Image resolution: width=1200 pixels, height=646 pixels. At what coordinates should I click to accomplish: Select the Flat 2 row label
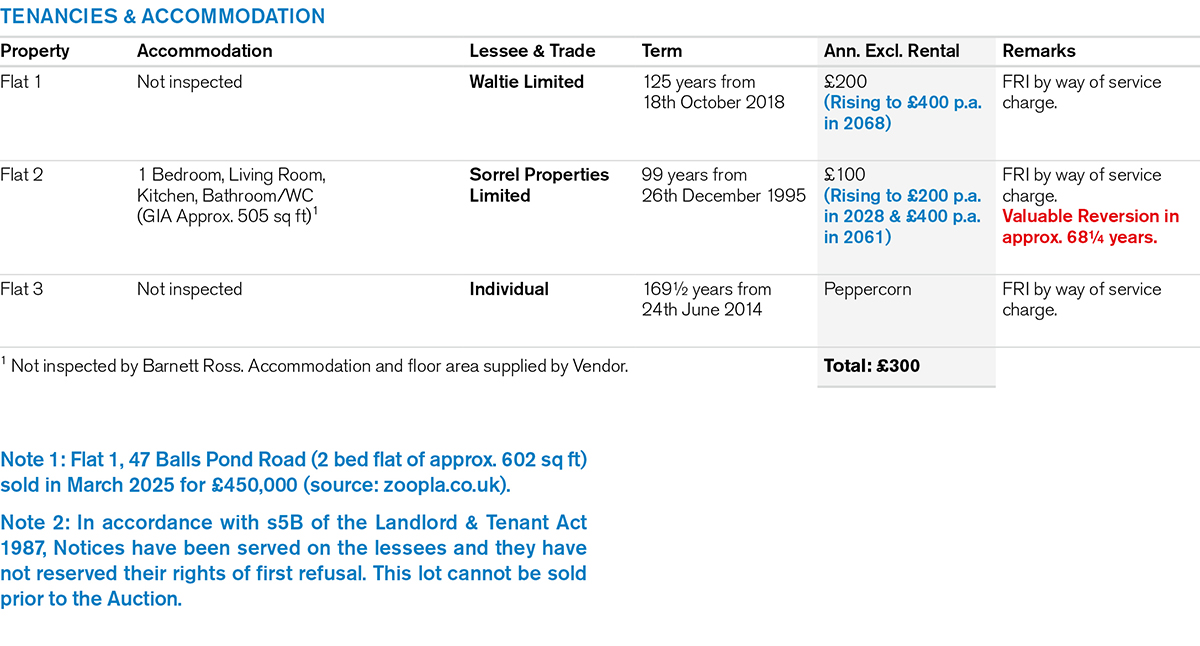point(22,175)
